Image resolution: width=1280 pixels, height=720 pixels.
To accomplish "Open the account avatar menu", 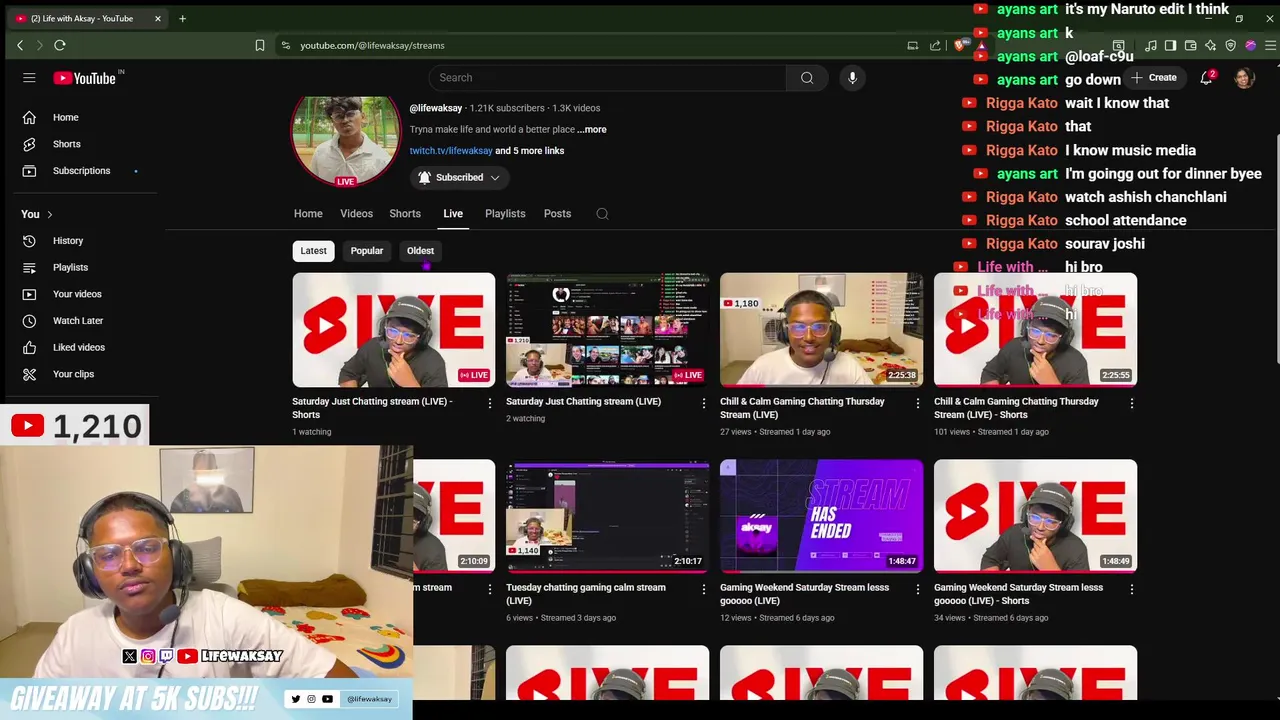I will [1244, 78].
